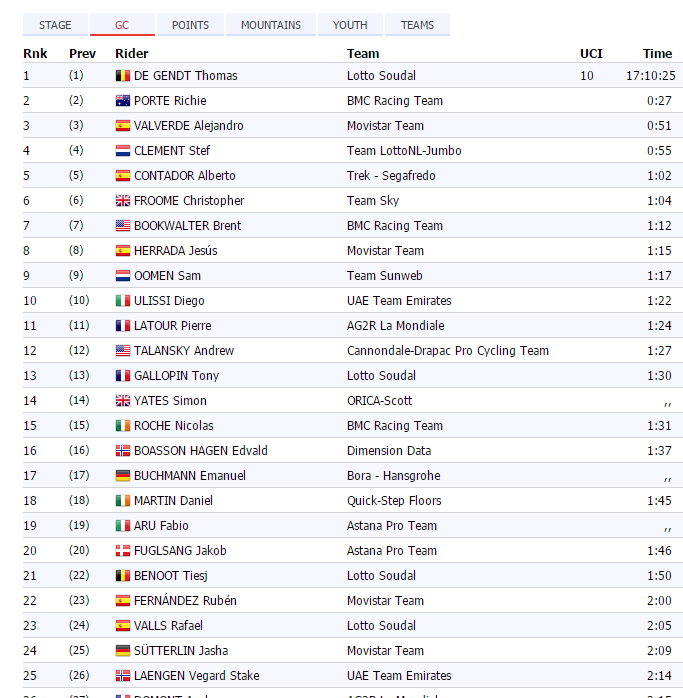The height and width of the screenshot is (698, 683).
Task: Click the US flag beside Bookwalter Brent
Action: pos(123,226)
